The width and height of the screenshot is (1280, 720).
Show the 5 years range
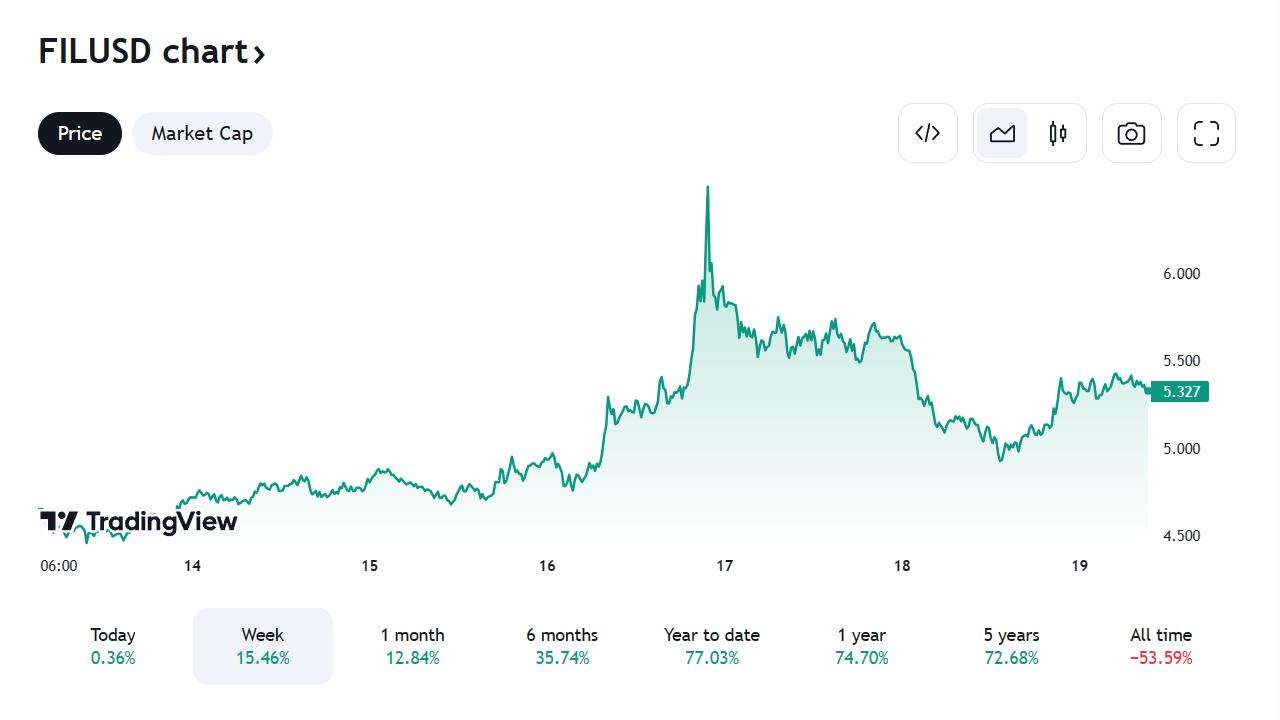click(x=1011, y=646)
